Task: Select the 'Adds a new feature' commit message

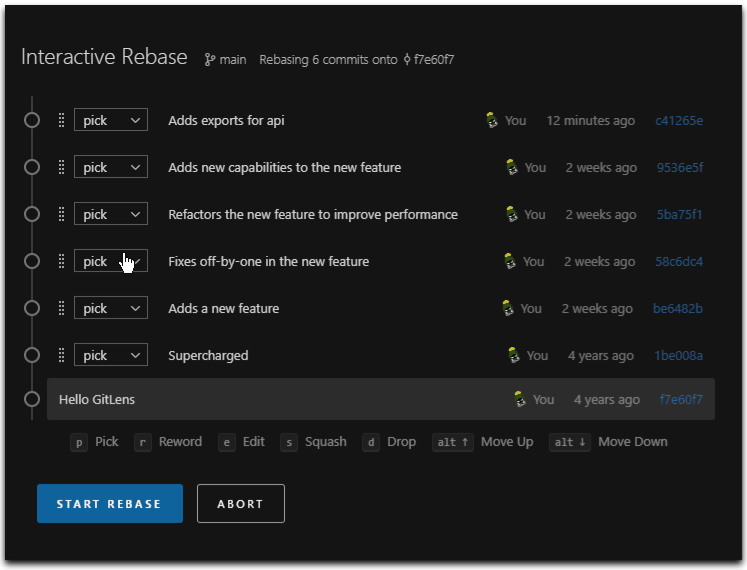Action: pyautogui.click(x=224, y=308)
